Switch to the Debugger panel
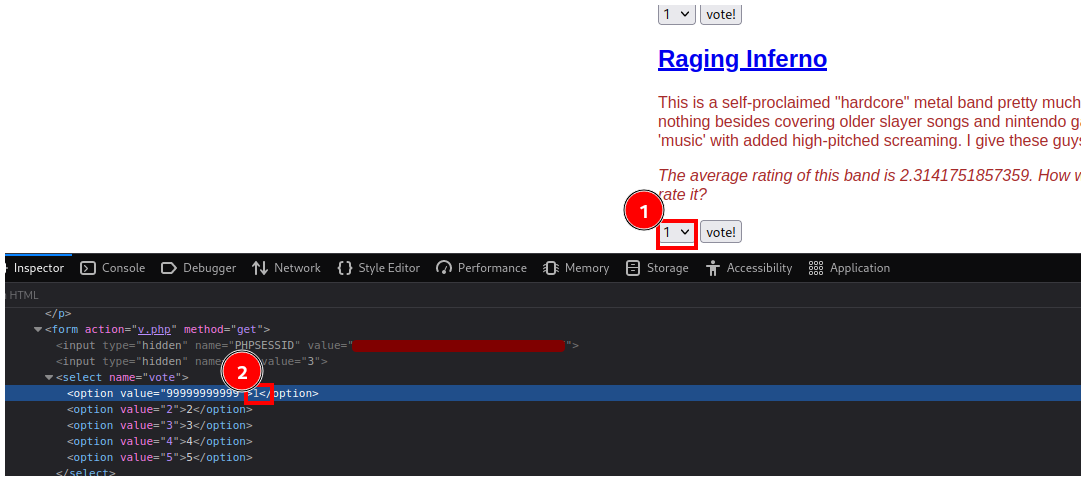 tap(198, 268)
